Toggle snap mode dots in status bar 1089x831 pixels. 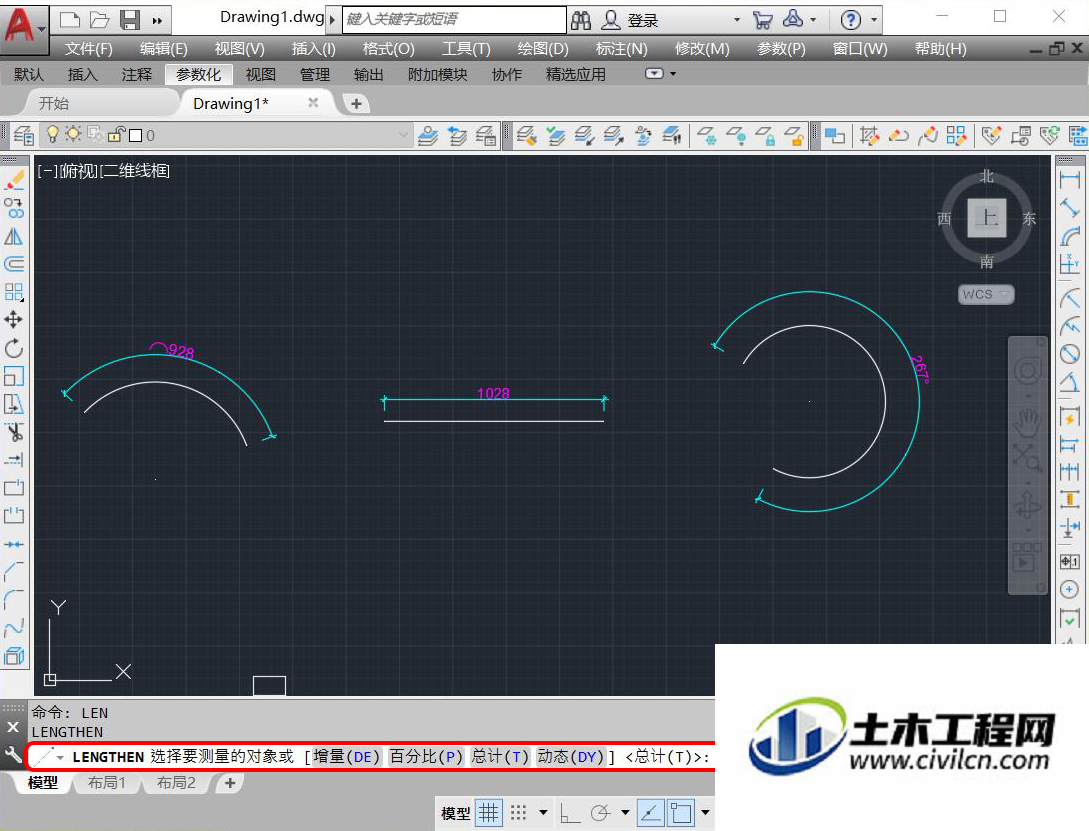(x=518, y=812)
